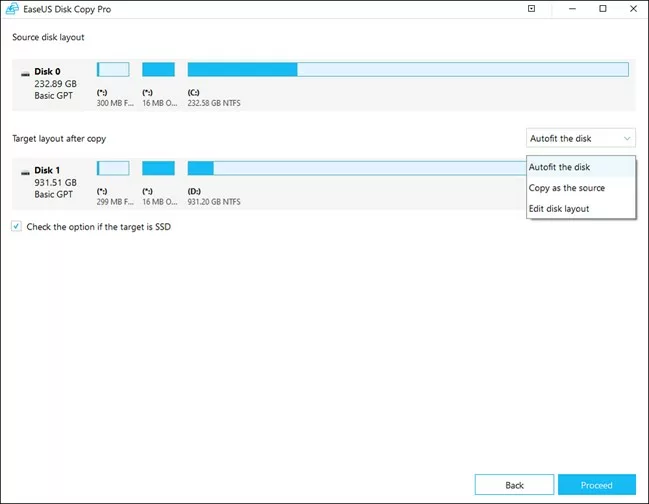Click the 300 MB F... partition label

(x=115, y=103)
